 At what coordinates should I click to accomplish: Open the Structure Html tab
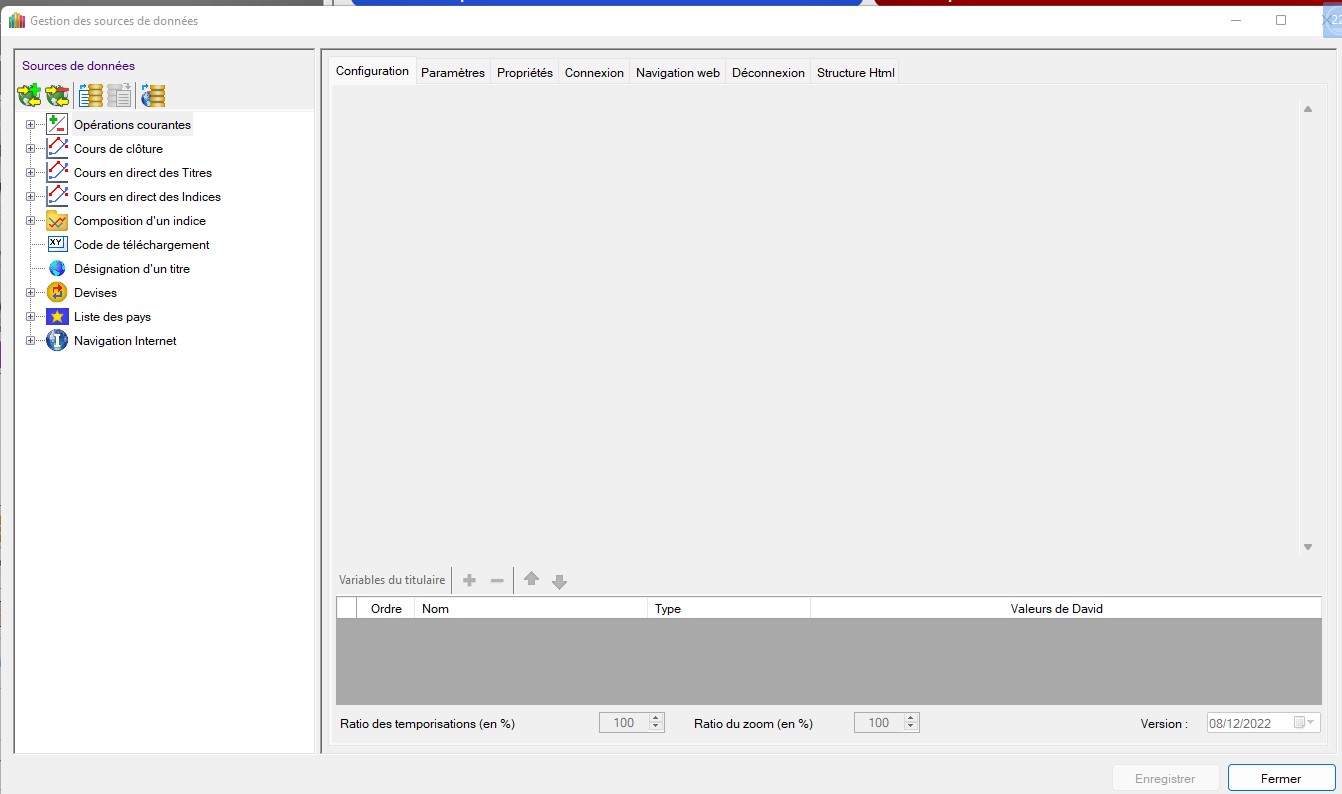coord(855,73)
